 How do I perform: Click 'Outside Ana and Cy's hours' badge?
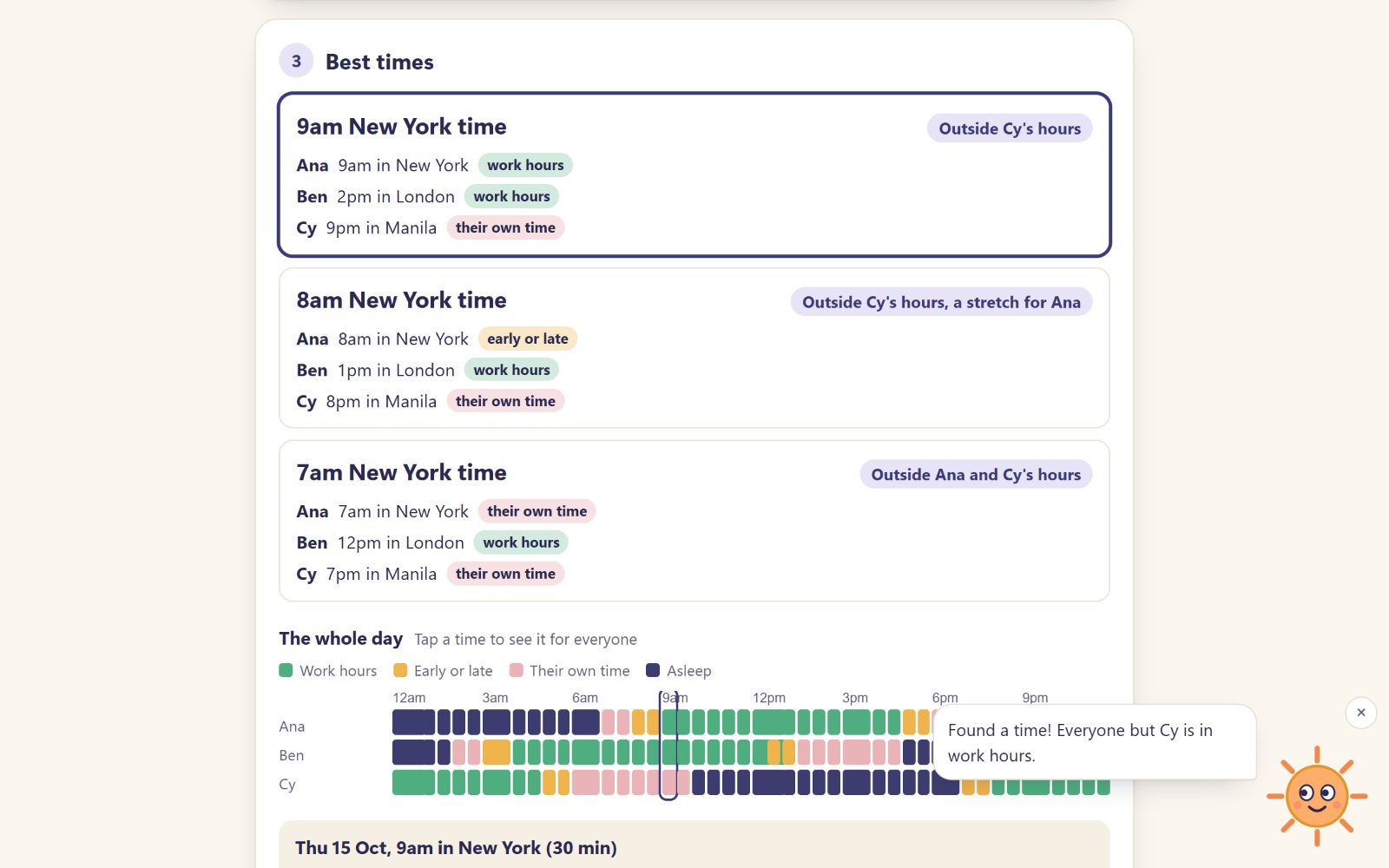click(x=976, y=475)
